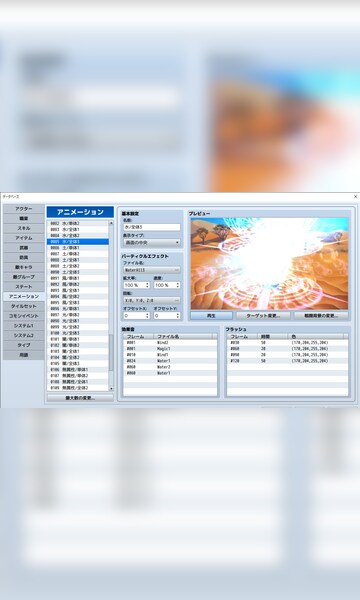Click the ターゲット変更 button
Screen dimensions: 360x600
tap(263, 316)
